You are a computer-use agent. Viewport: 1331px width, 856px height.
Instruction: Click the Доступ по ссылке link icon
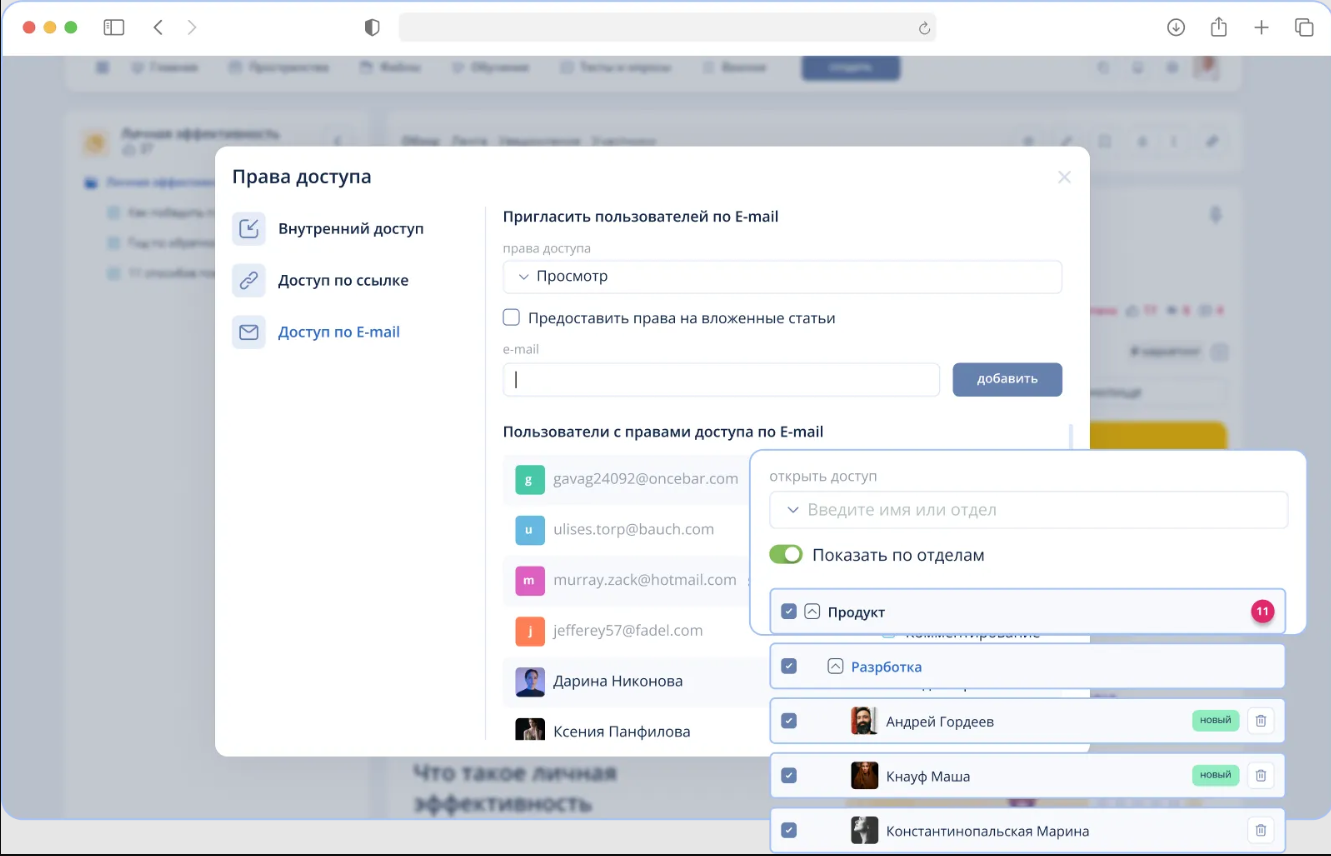click(249, 281)
